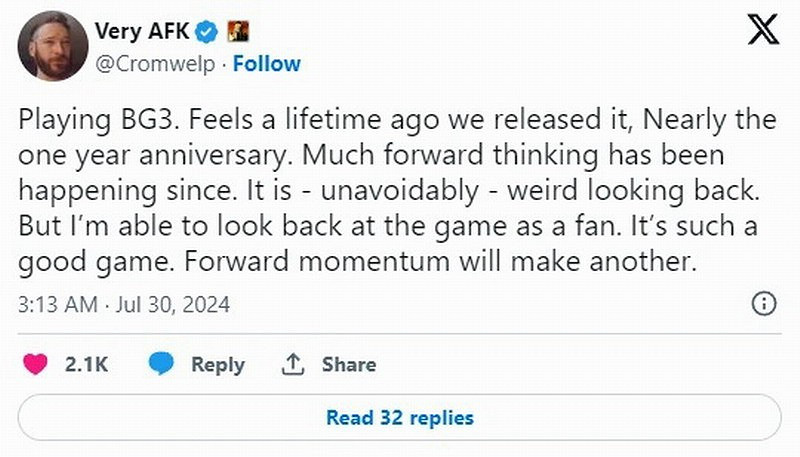Open the Very AFK profile avatar

[51, 46]
